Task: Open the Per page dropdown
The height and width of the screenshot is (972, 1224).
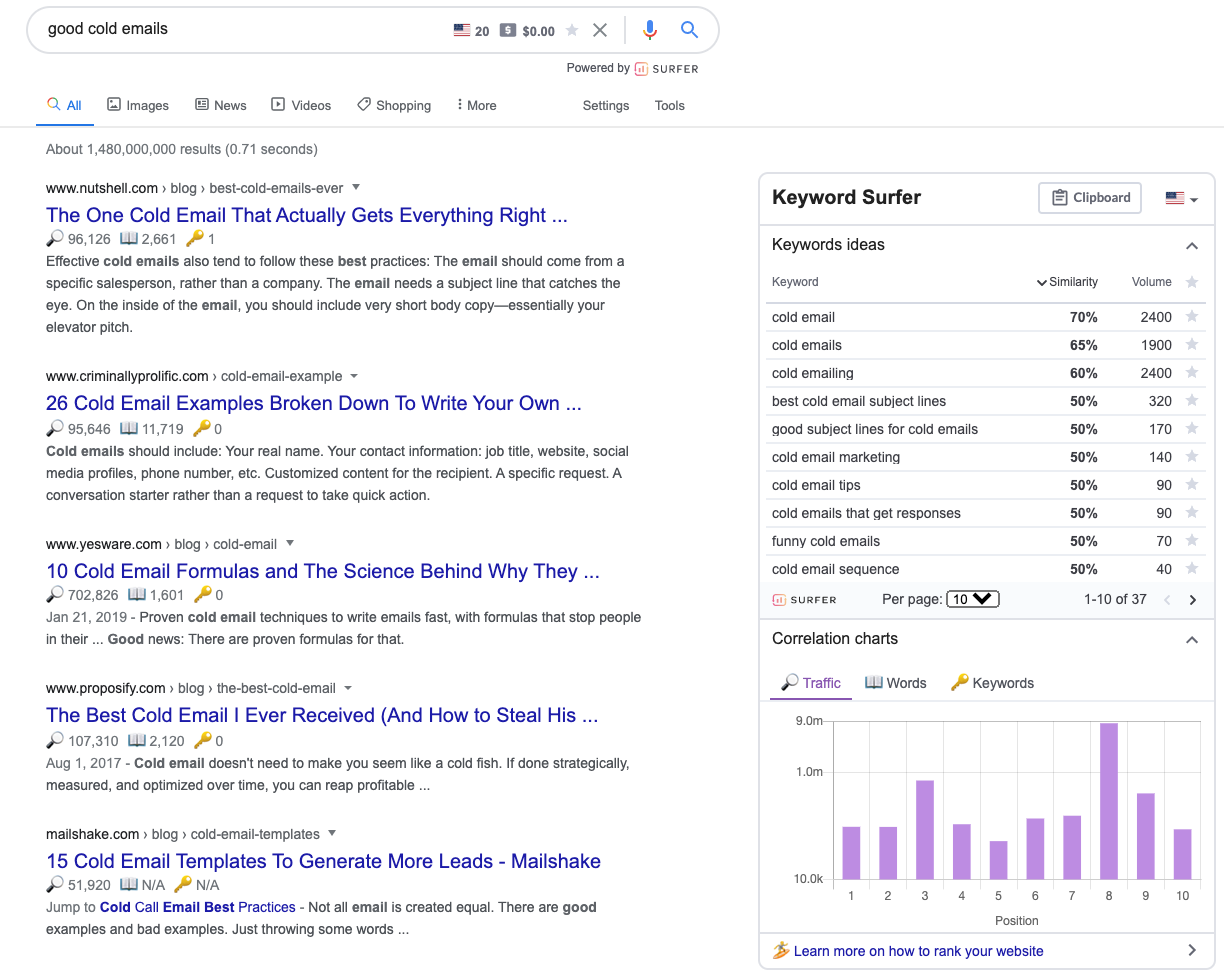Action: (972, 599)
